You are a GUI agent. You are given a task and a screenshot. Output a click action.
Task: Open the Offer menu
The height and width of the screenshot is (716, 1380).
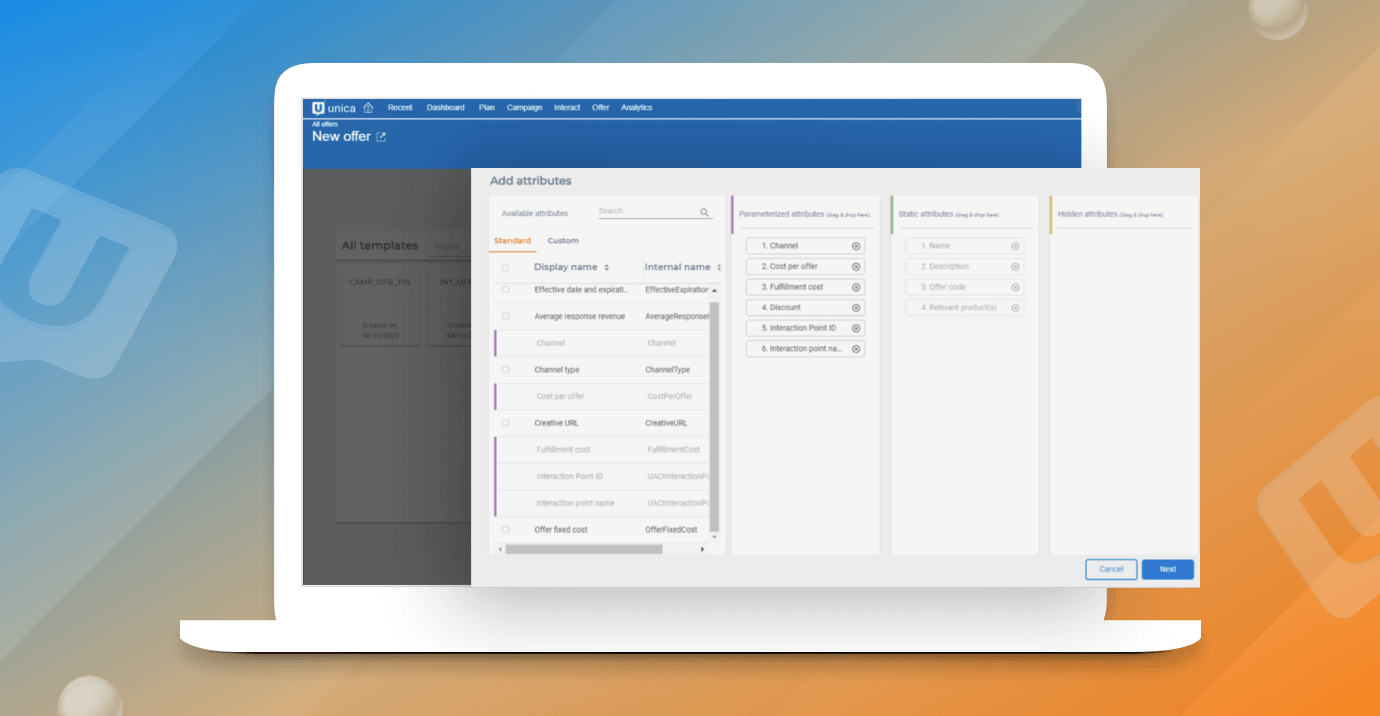point(601,108)
